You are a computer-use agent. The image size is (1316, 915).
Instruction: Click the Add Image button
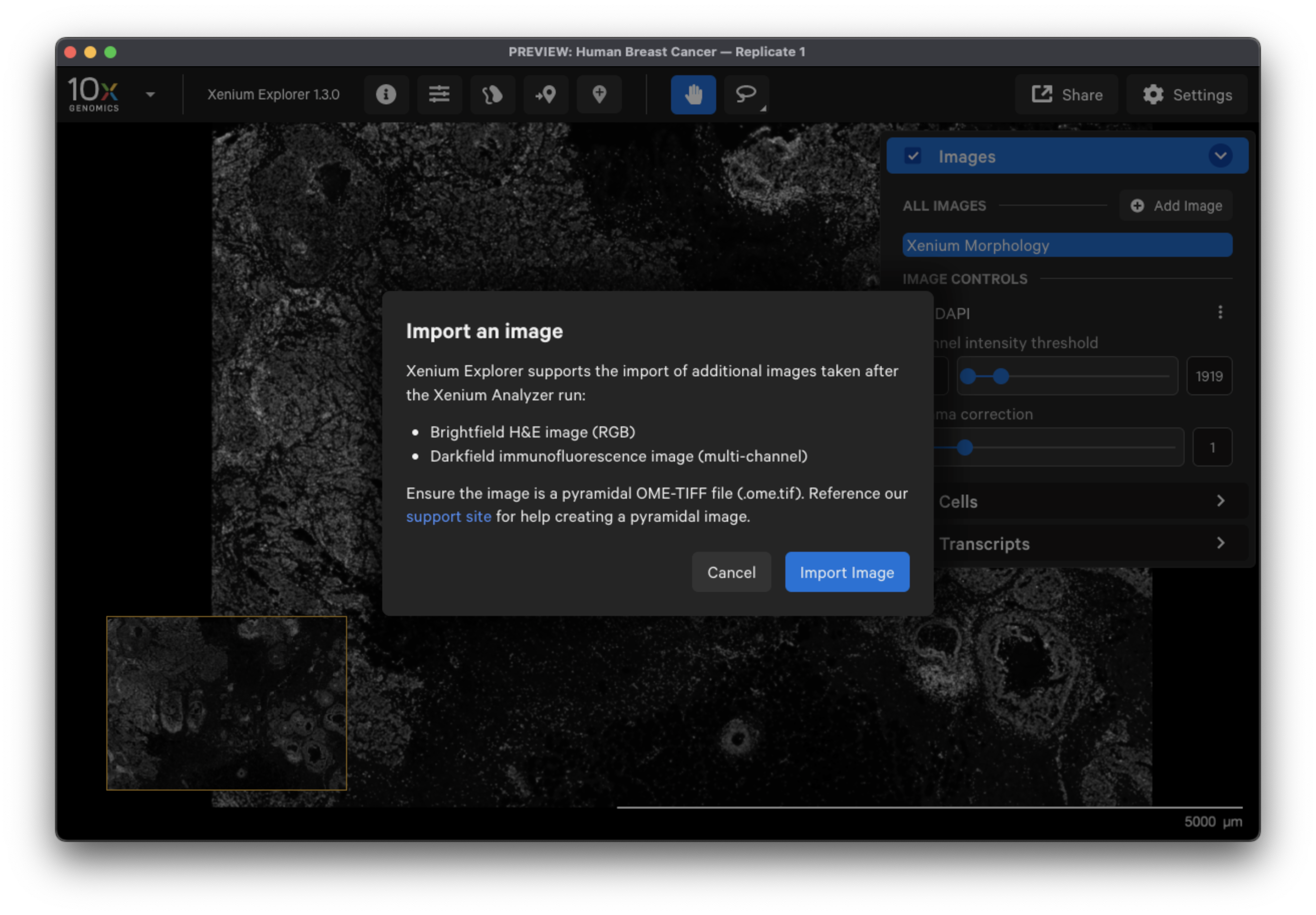point(1176,205)
